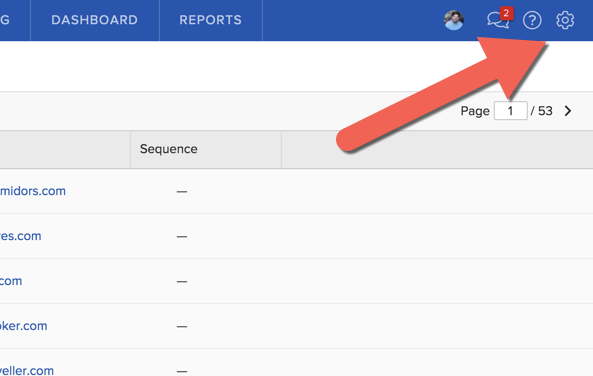This screenshot has height=376, width=593.
Task: Switch to the Reports tab
Action: pyautogui.click(x=211, y=20)
